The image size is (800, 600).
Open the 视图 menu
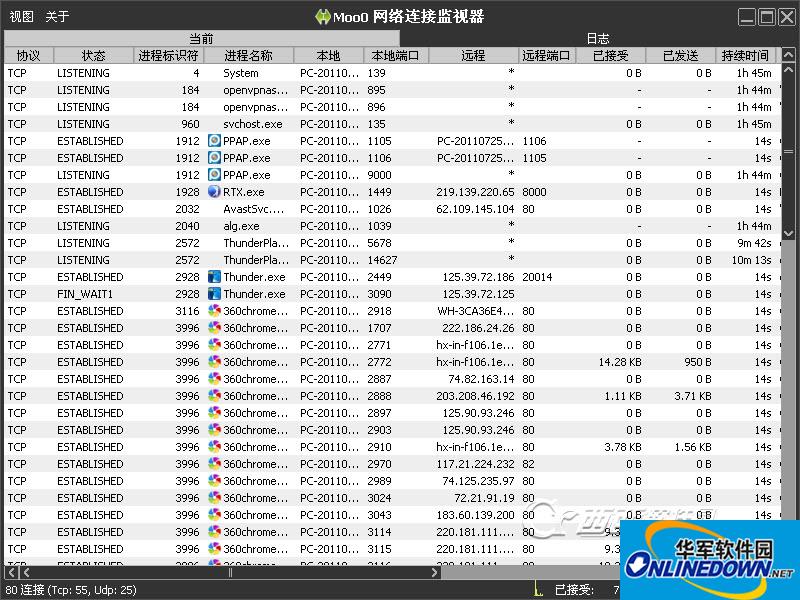pos(21,16)
